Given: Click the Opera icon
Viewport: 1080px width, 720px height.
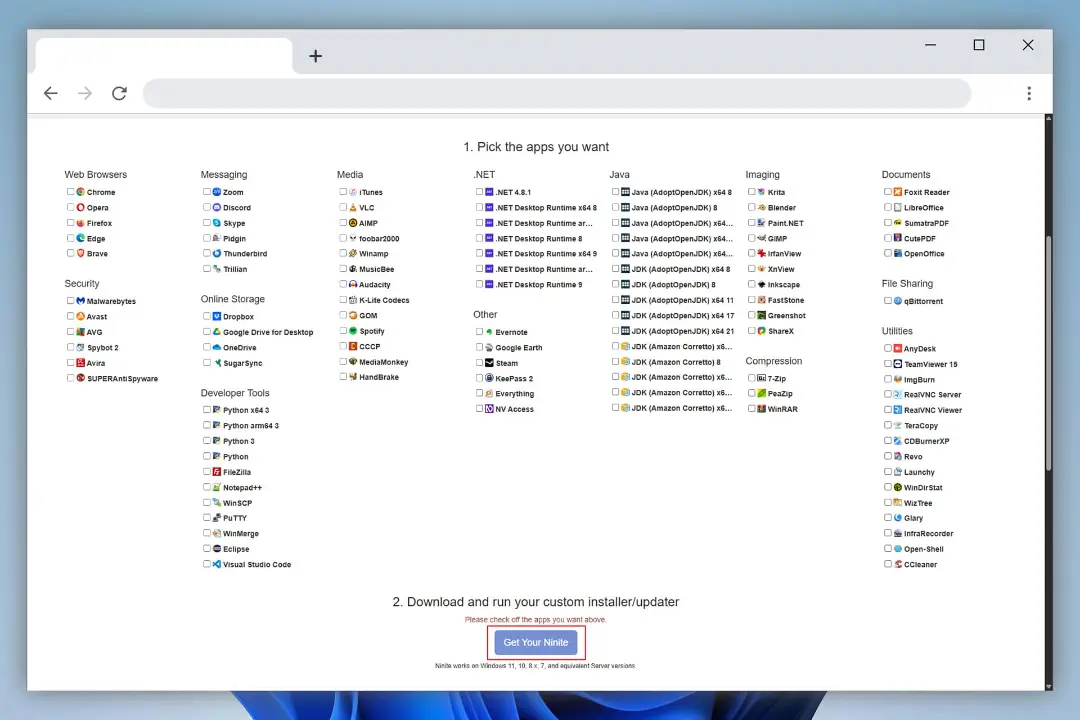Looking at the screenshot, I should coord(81,207).
